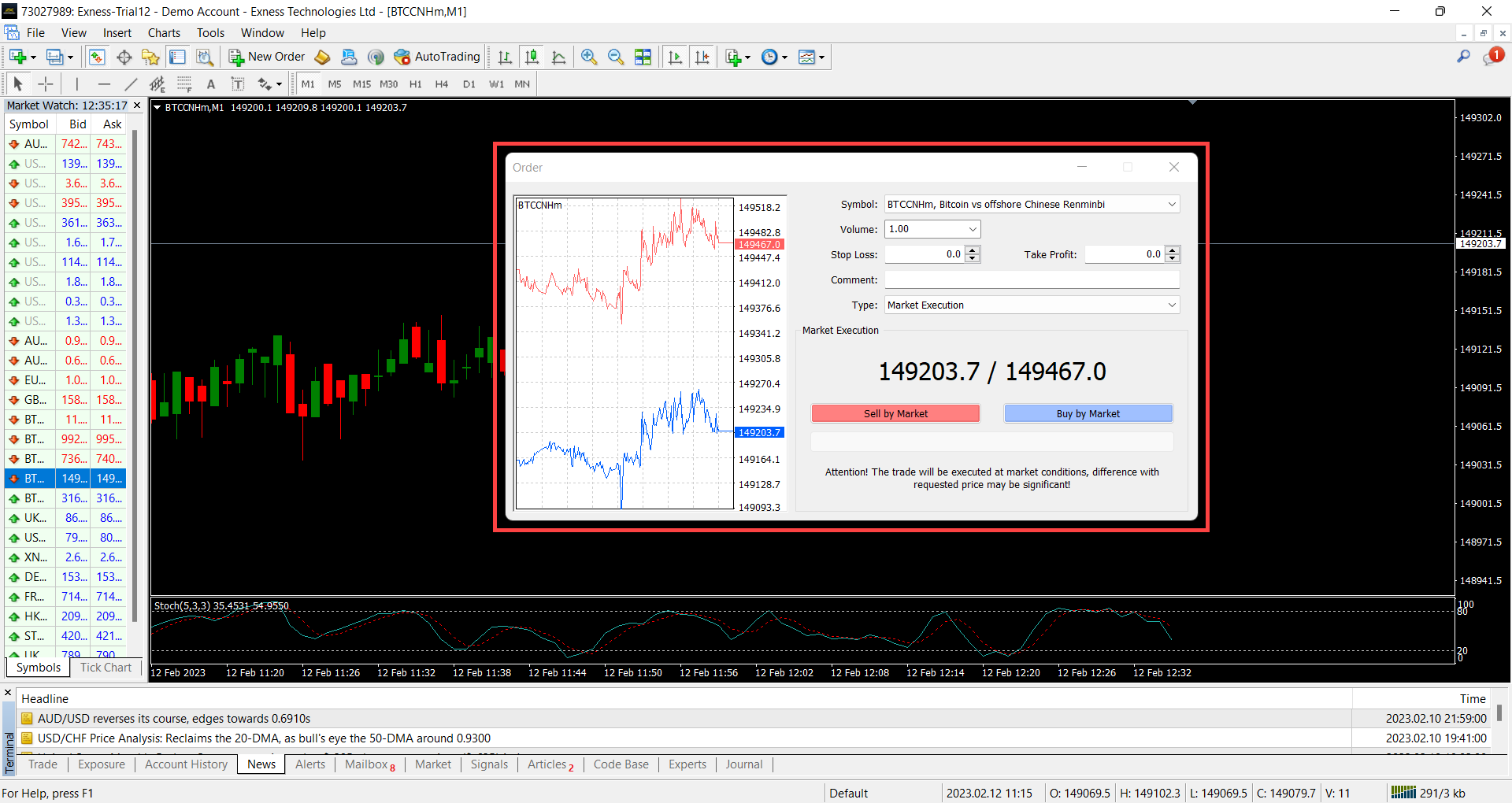The image size is (1512, 803).
Task: Select the Text Label 'T' tool
Action: tap(237, 83)
